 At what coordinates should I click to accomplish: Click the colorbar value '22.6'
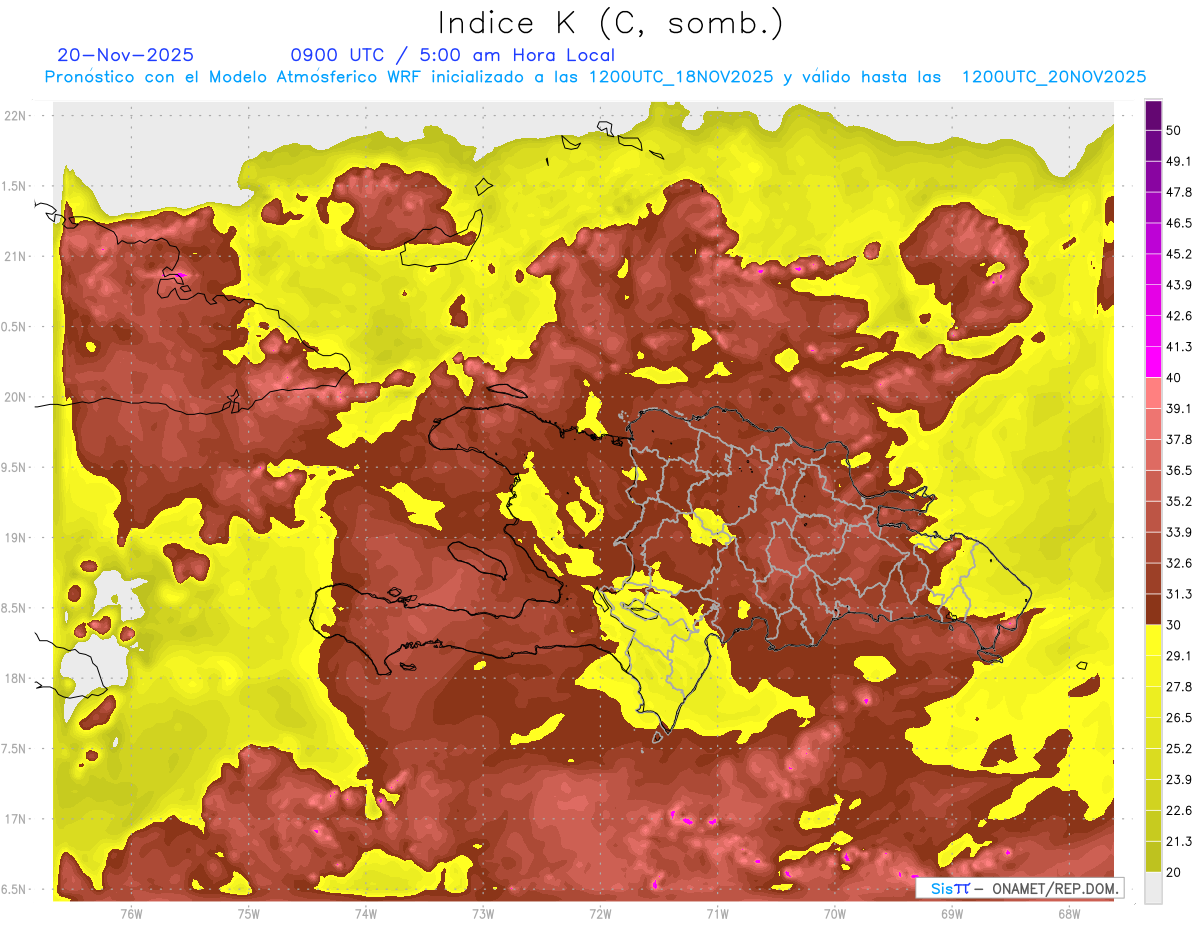[1179, 811]
